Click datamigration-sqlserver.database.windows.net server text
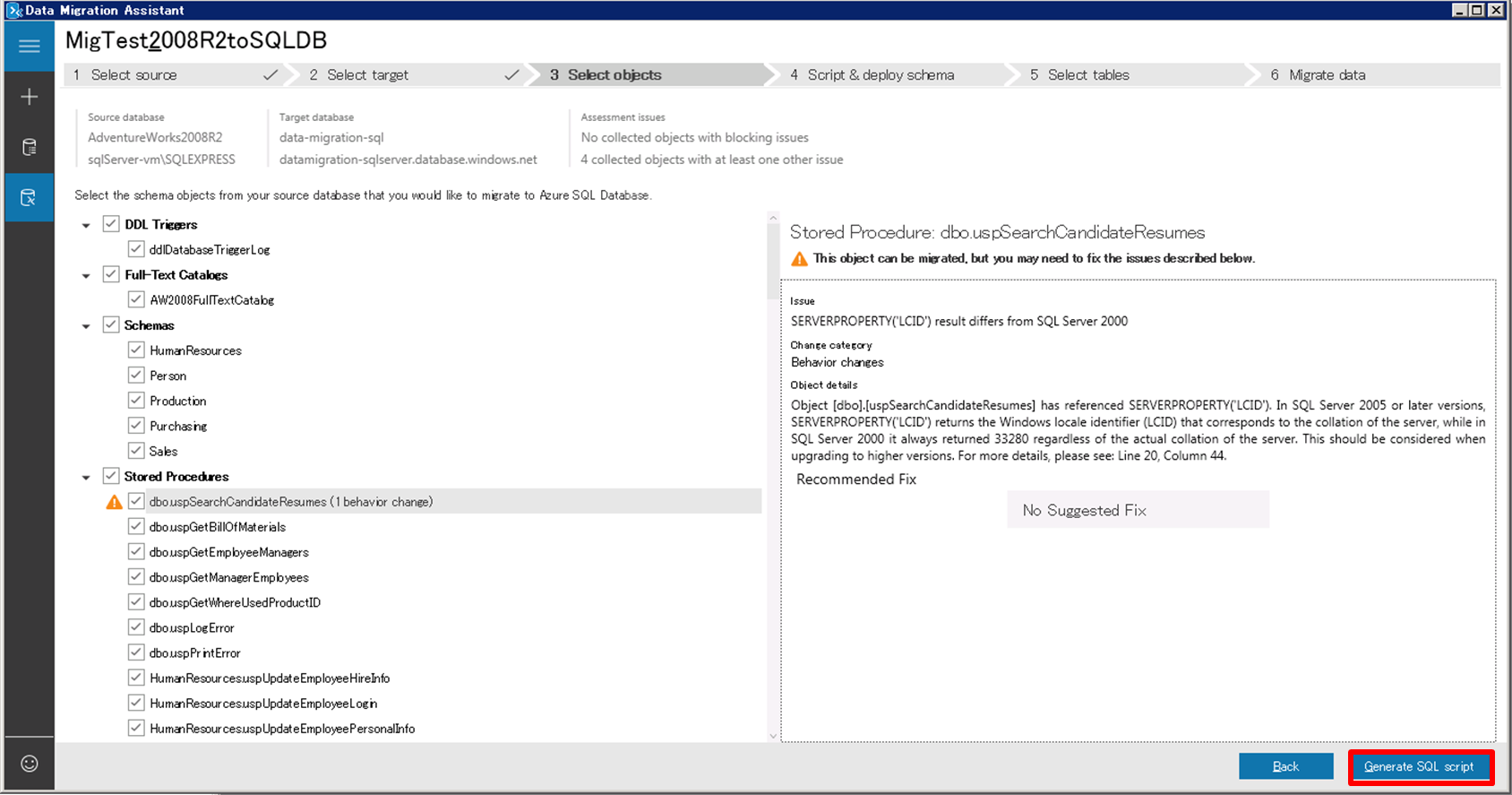 (408, 160)
